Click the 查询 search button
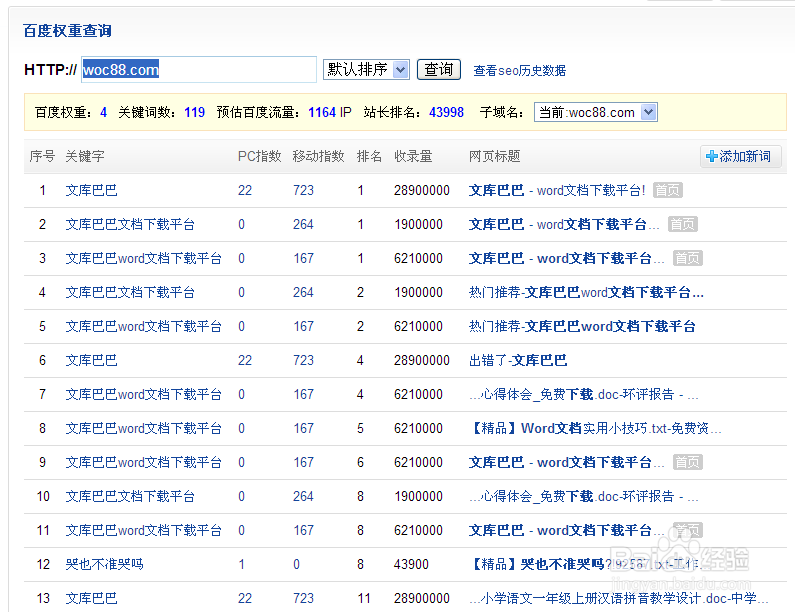 pos(439,69)
